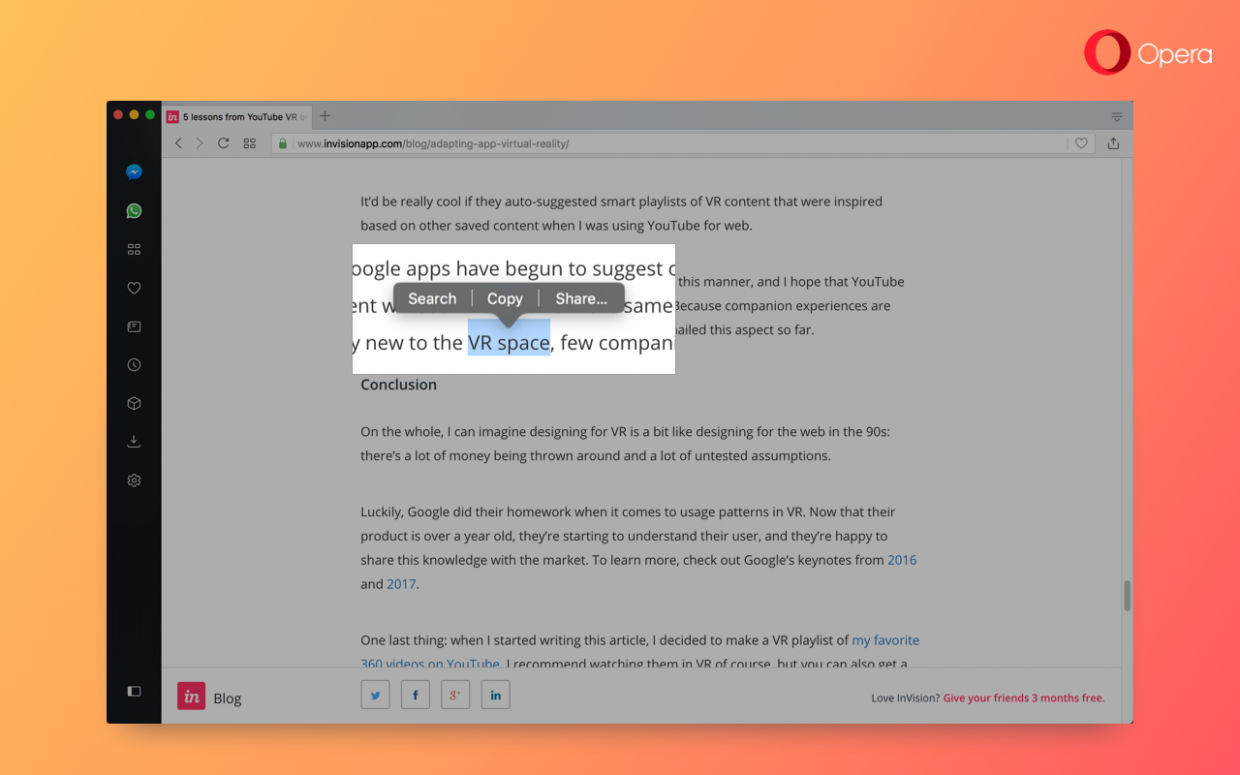1240x775 pixels.
Task: Toggle the bookmark heart in the address bar
Action: (1081, 143)
